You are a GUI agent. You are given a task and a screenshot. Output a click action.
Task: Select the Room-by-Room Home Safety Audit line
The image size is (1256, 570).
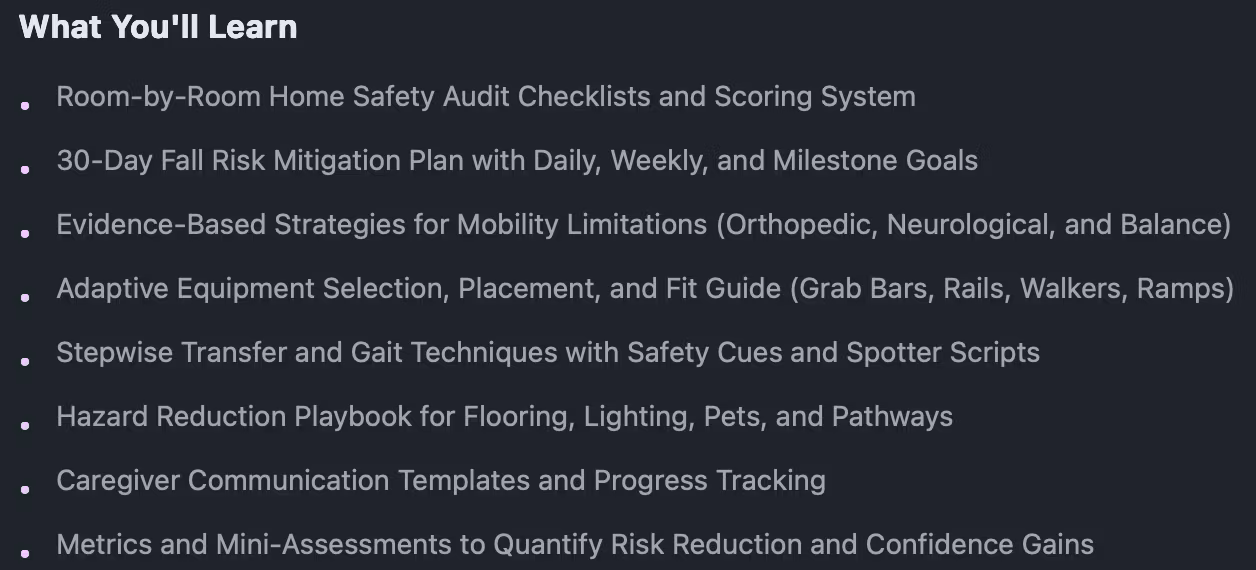(x=486, y=97)
